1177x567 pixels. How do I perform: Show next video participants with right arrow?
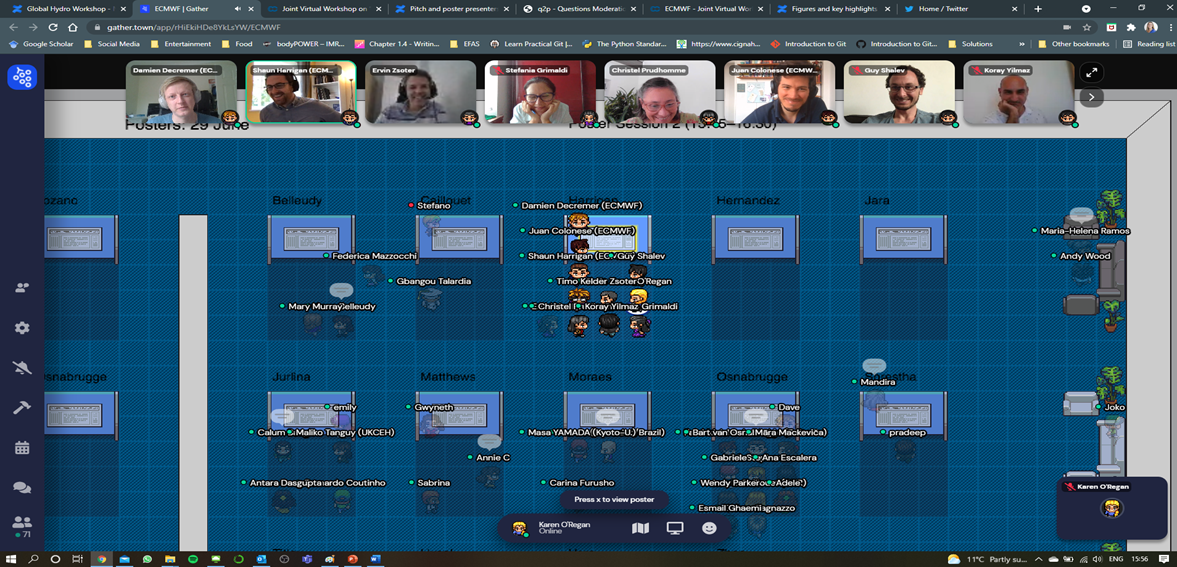[x=1091, y=97]
